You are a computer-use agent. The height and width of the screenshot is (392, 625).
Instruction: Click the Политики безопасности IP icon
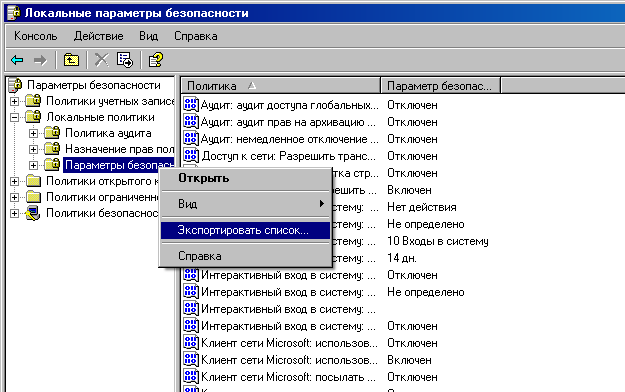coord(33,213)
